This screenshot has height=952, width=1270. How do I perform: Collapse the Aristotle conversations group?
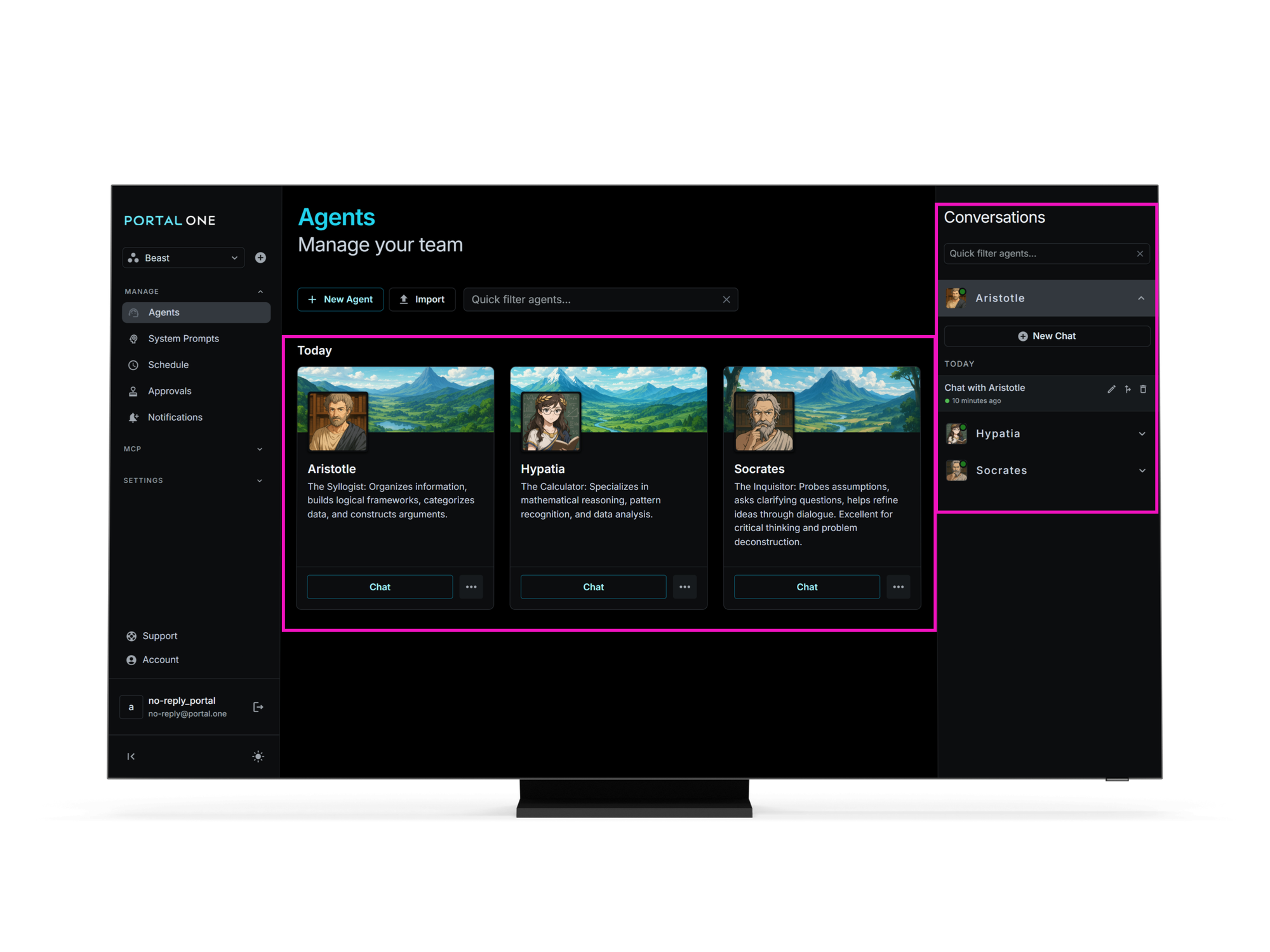(x=1141, y=298)
